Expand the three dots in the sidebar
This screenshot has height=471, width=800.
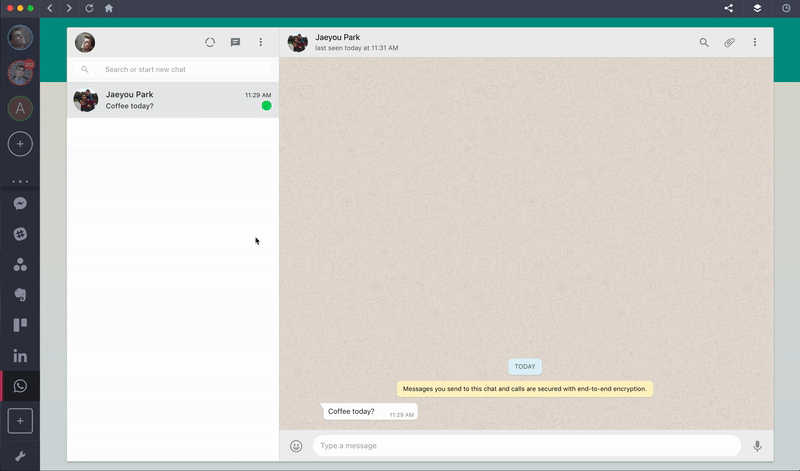[20, 181]
